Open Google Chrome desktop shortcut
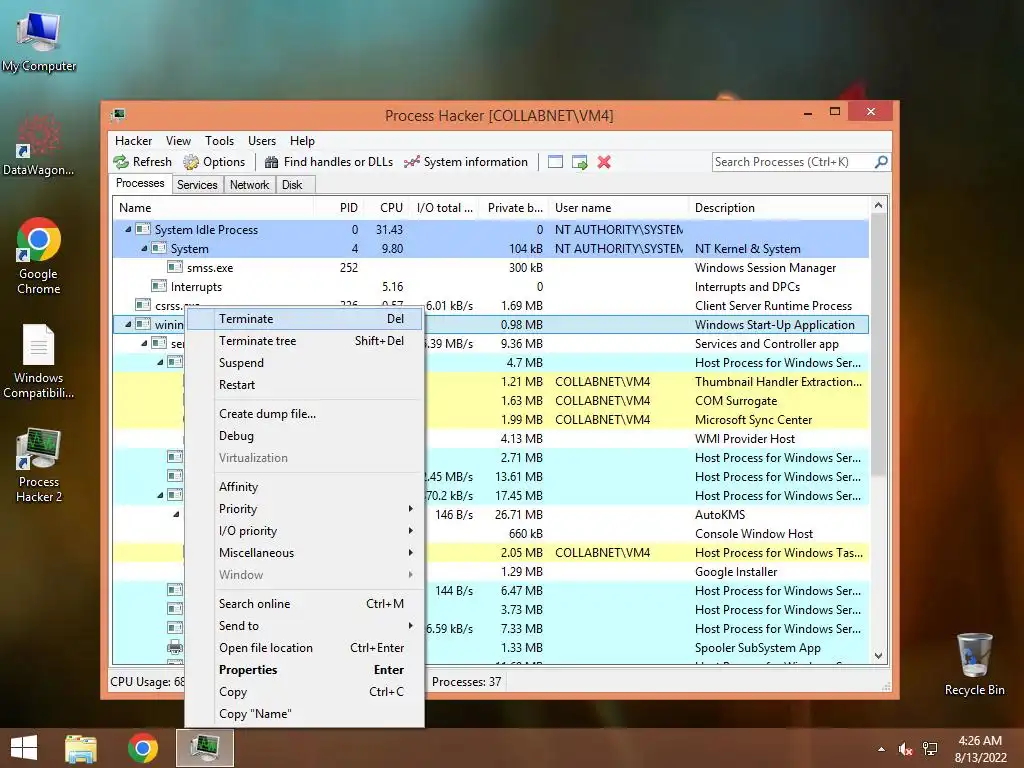Viewport: 1024px width, 768px height. pos(39,256)
